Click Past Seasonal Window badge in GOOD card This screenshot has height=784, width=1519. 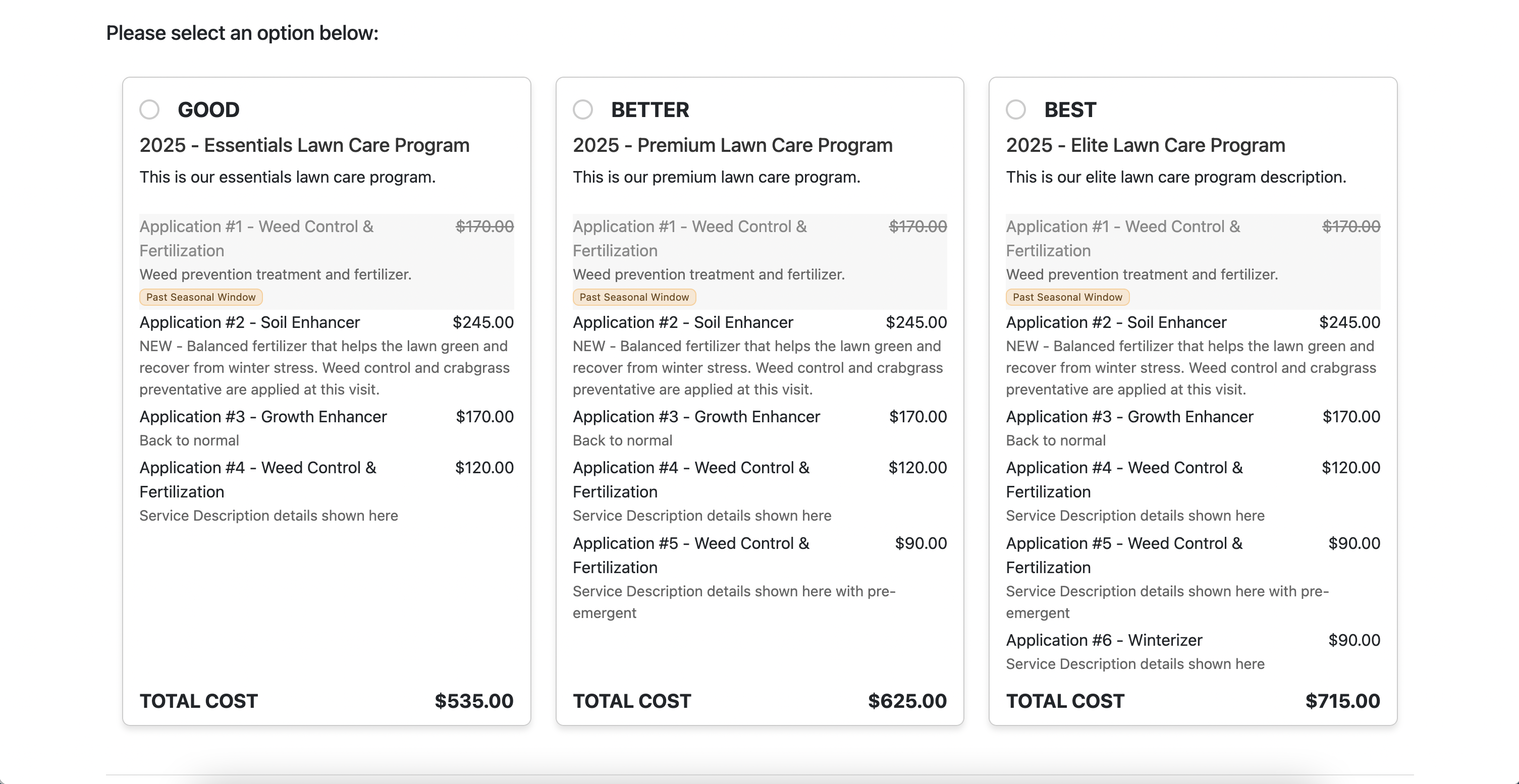pyautogui.click(x=200, y=297)
